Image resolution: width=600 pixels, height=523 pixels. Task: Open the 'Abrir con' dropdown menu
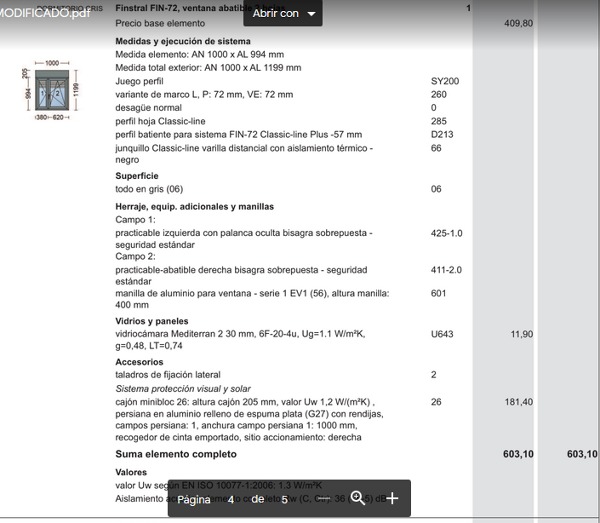(285, 14)
